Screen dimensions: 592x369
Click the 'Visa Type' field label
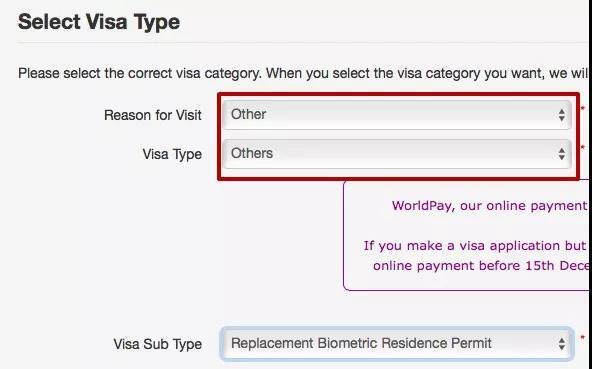point(172,154)
